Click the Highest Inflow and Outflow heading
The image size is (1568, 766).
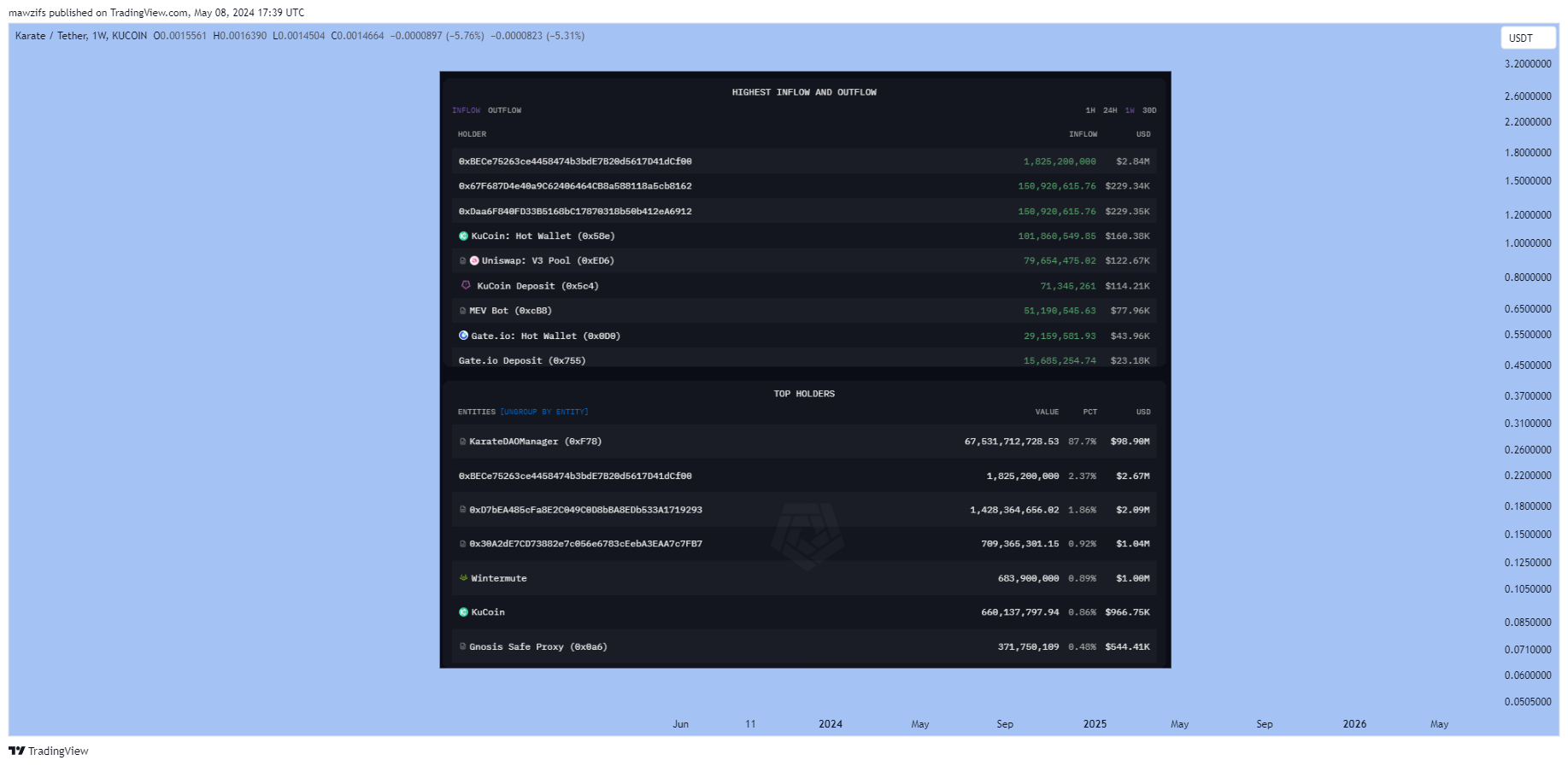click(x=804, y=92)
